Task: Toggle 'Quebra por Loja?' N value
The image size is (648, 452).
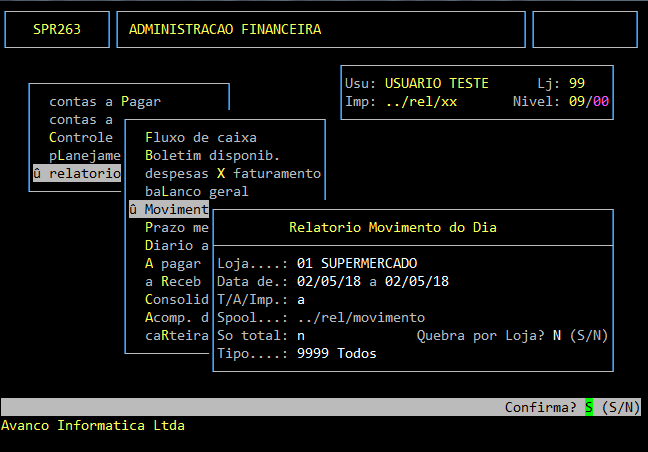Action: (x=557, y=335)
